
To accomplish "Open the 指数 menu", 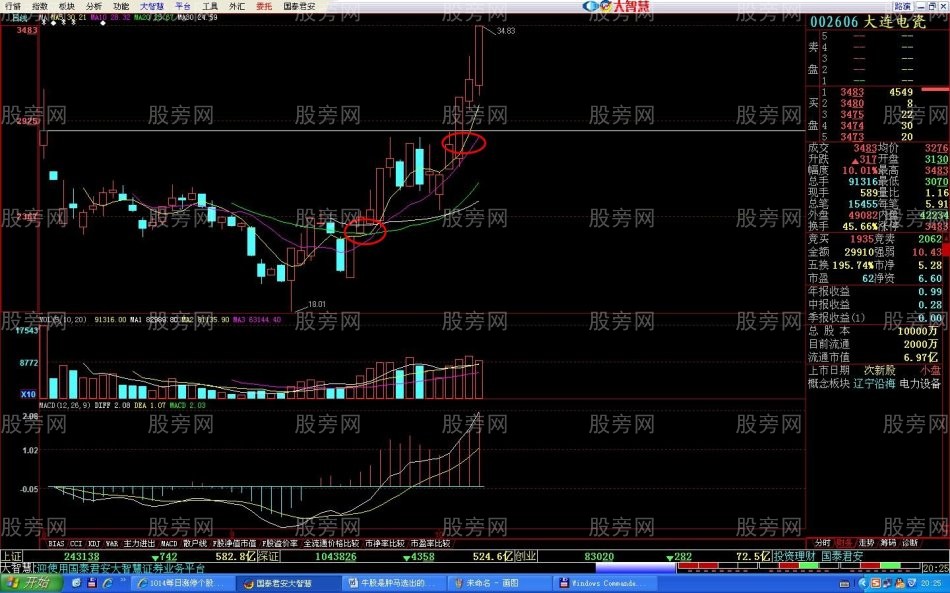I will click(x=40, y=6).
